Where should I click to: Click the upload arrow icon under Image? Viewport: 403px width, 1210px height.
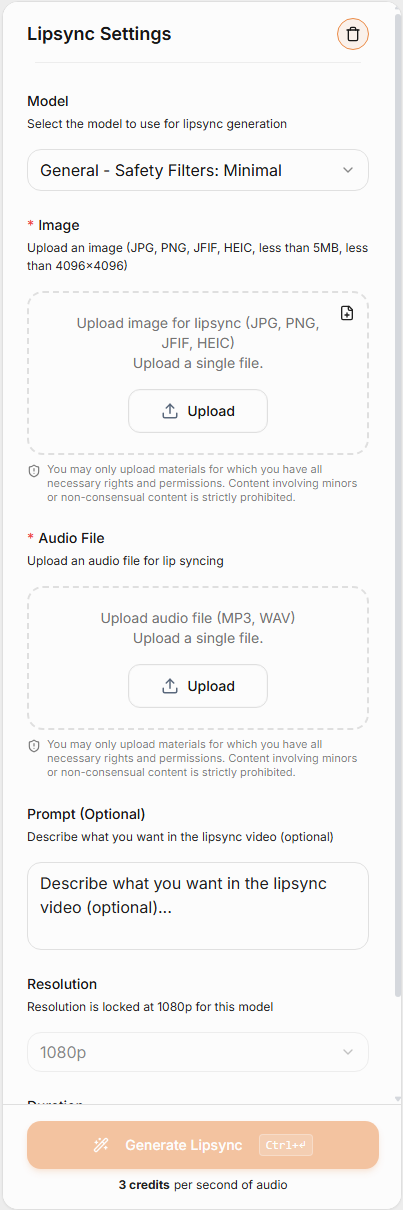point(170,411)
